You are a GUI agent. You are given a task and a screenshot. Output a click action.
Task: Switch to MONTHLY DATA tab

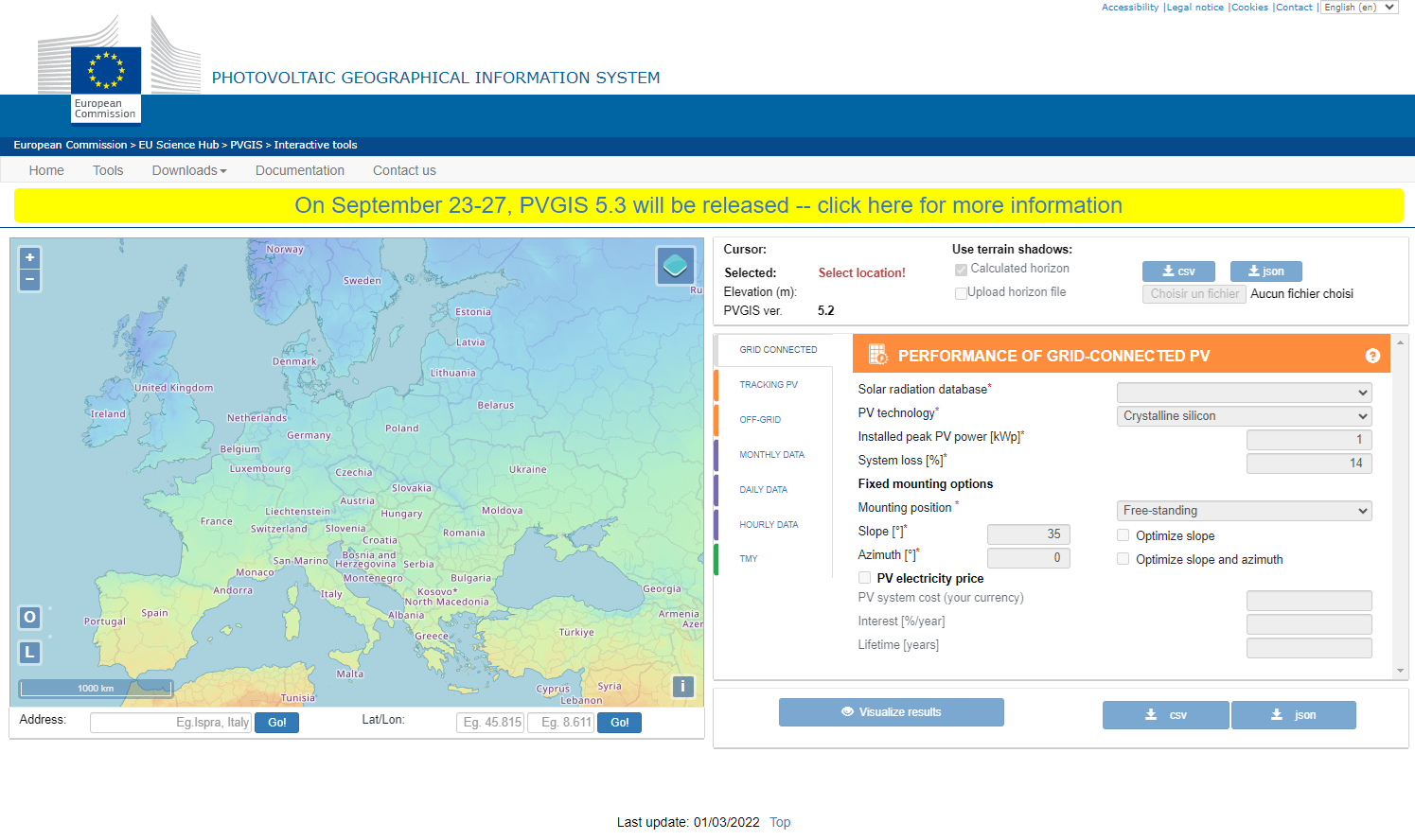pyautogui.click(x=772, y=455)
